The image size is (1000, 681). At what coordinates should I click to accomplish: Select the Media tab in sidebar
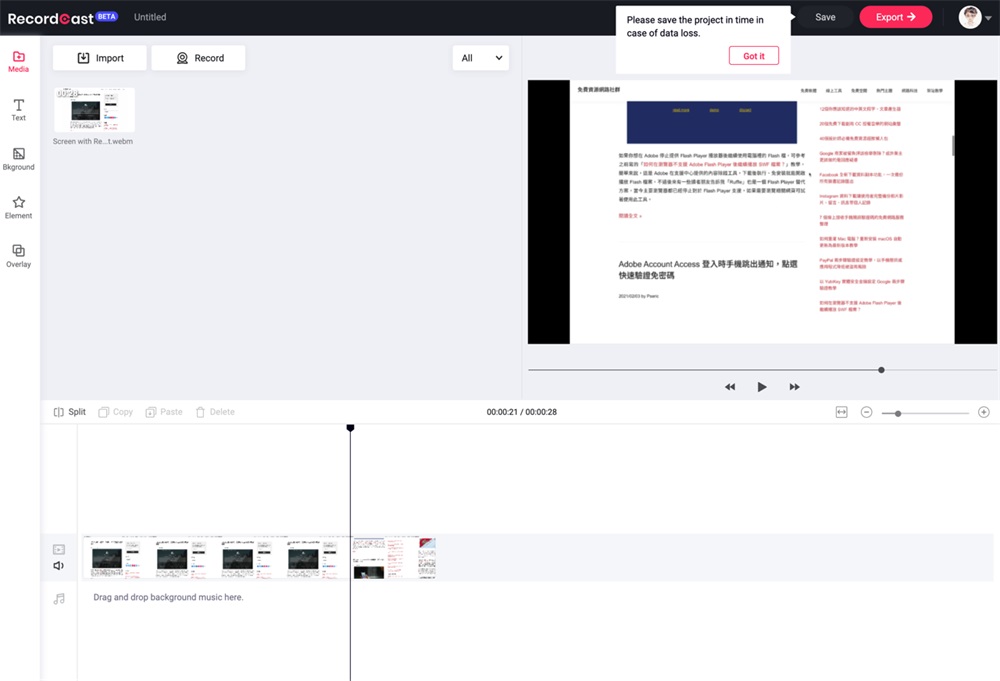(x=18, y=62)
